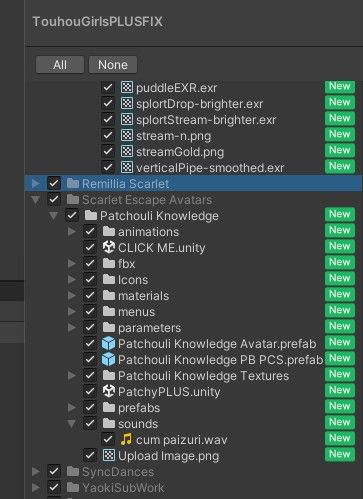The image size is (363, 499).
Task: Expand the SyncDances folder
Action: [x=36, y=471]
